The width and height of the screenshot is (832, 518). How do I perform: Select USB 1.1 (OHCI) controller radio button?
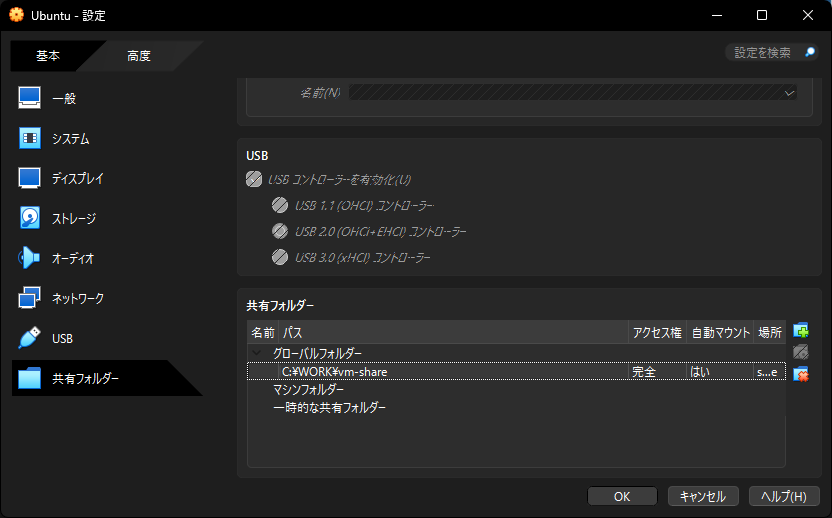coord(280,206)
